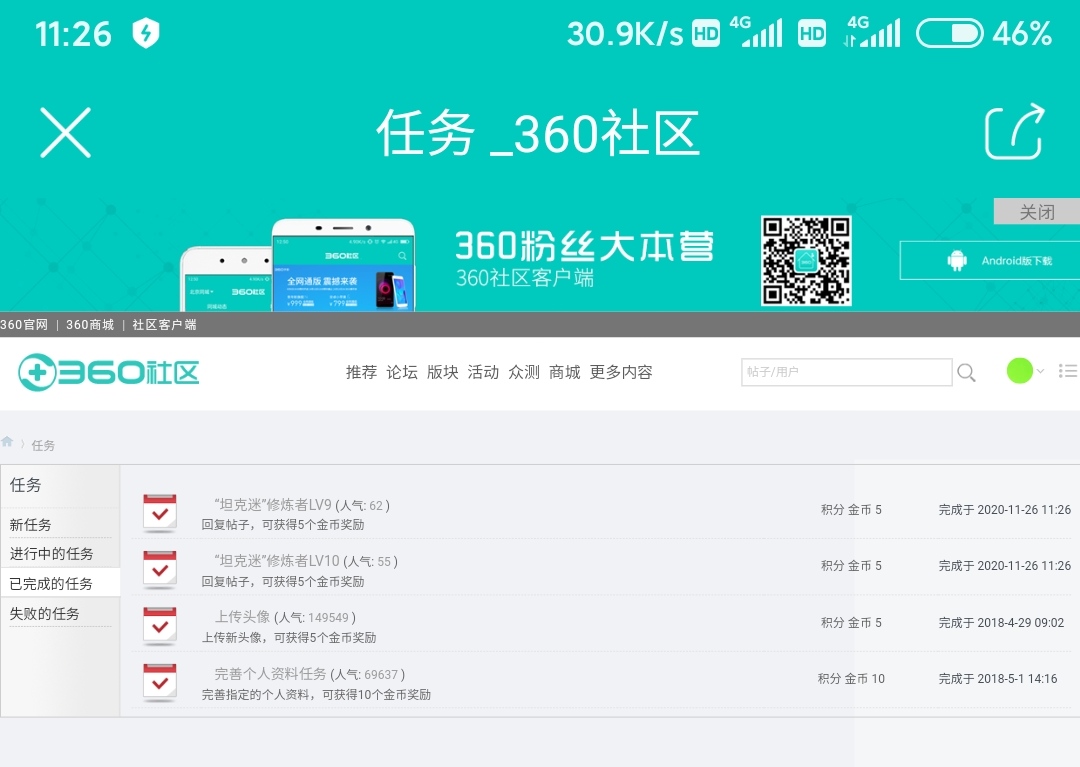Open the 上传头像 task title

(x=242, y=617)
